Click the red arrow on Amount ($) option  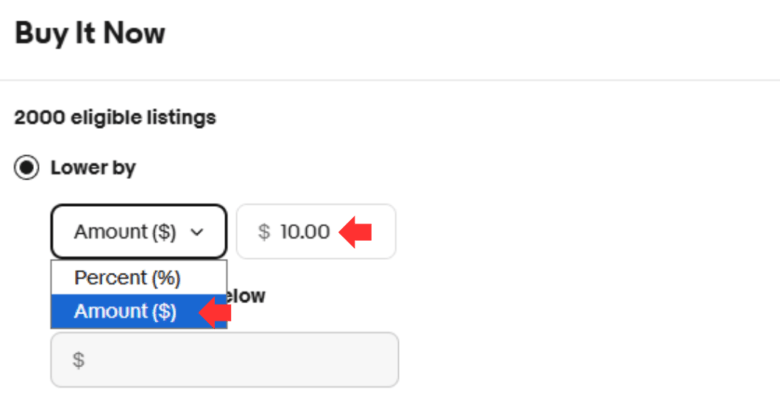coord(215,312)
